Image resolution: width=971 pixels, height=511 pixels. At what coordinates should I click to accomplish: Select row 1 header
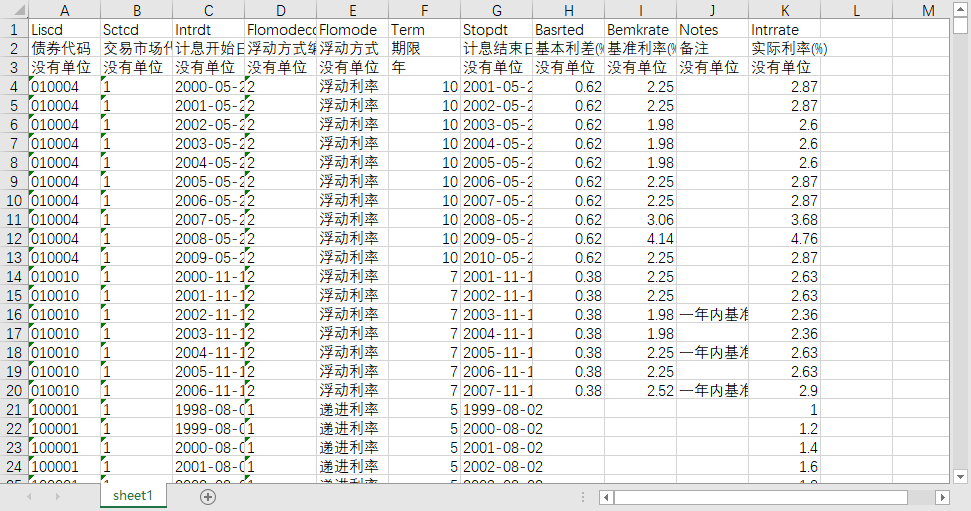click(14, 30)
